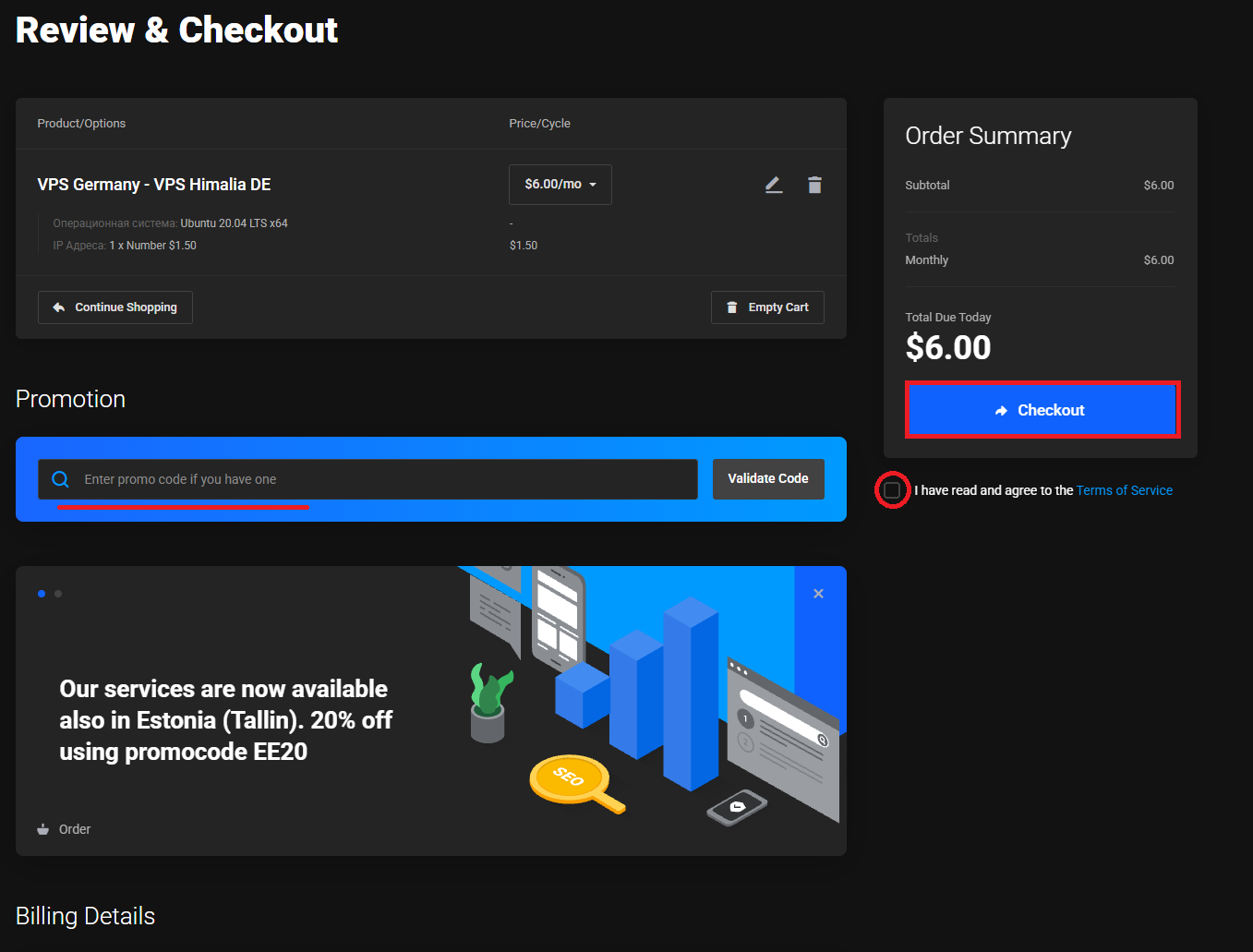The width and height of the screenshot is (1253, 952).
Task: Click the Product/Options column header
Action: coord(81,124)
